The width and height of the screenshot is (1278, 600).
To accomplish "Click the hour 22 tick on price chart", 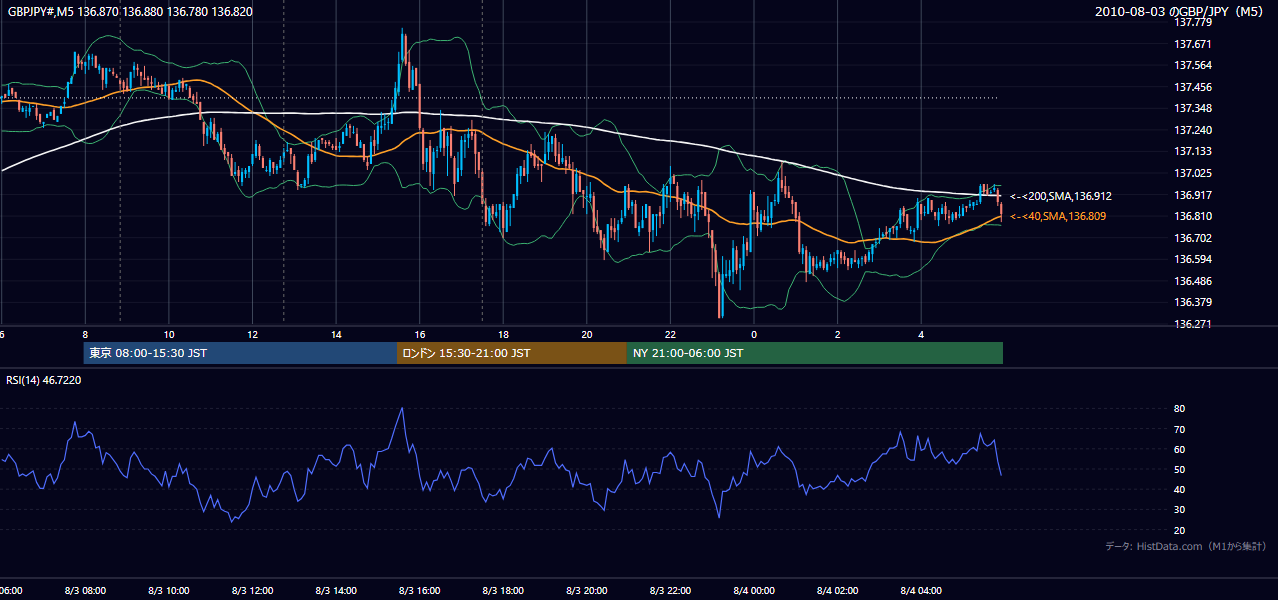I will [x=670, y=334].
